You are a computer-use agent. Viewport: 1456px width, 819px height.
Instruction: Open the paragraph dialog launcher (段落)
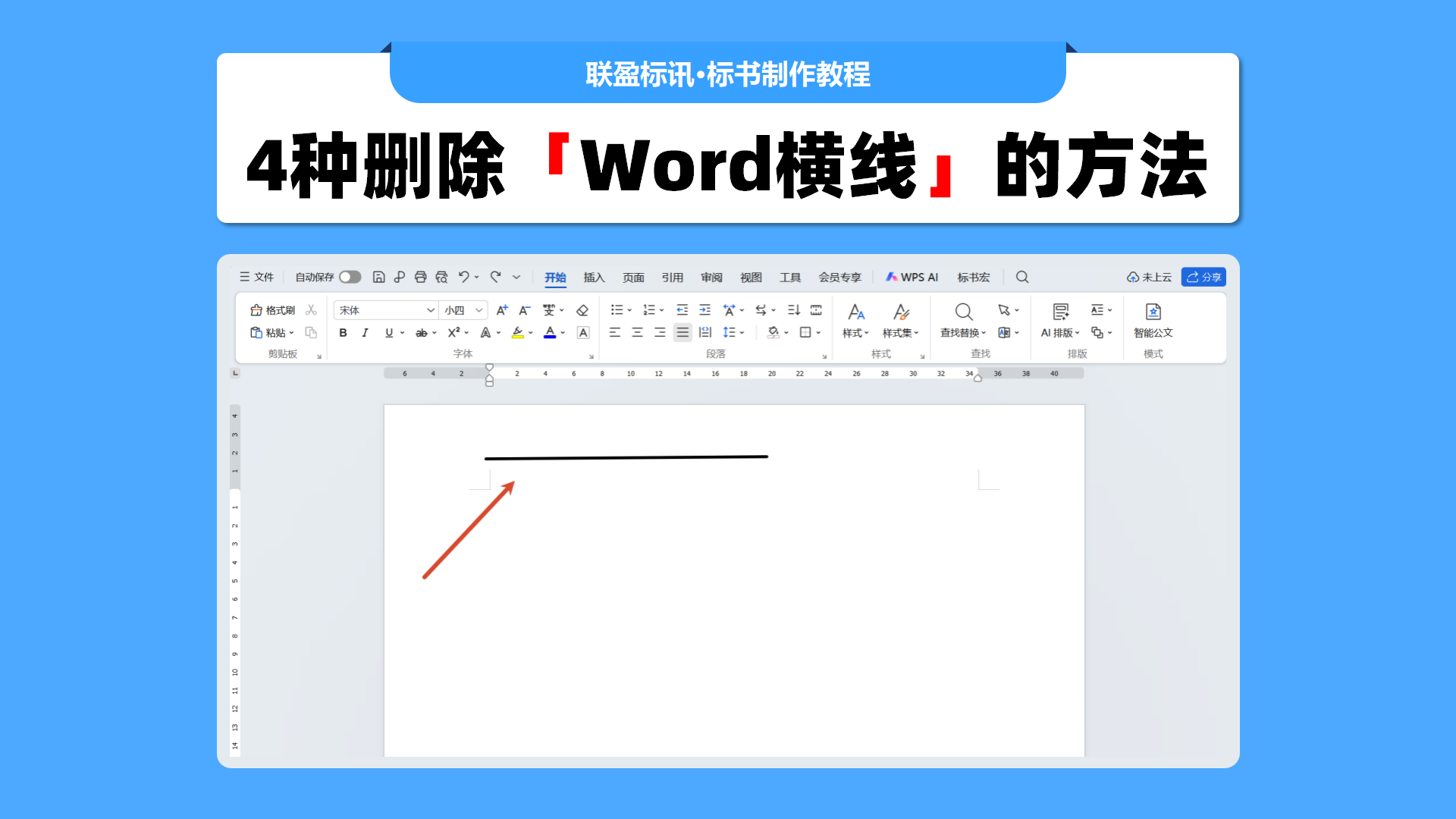click(x=824, y=356)
